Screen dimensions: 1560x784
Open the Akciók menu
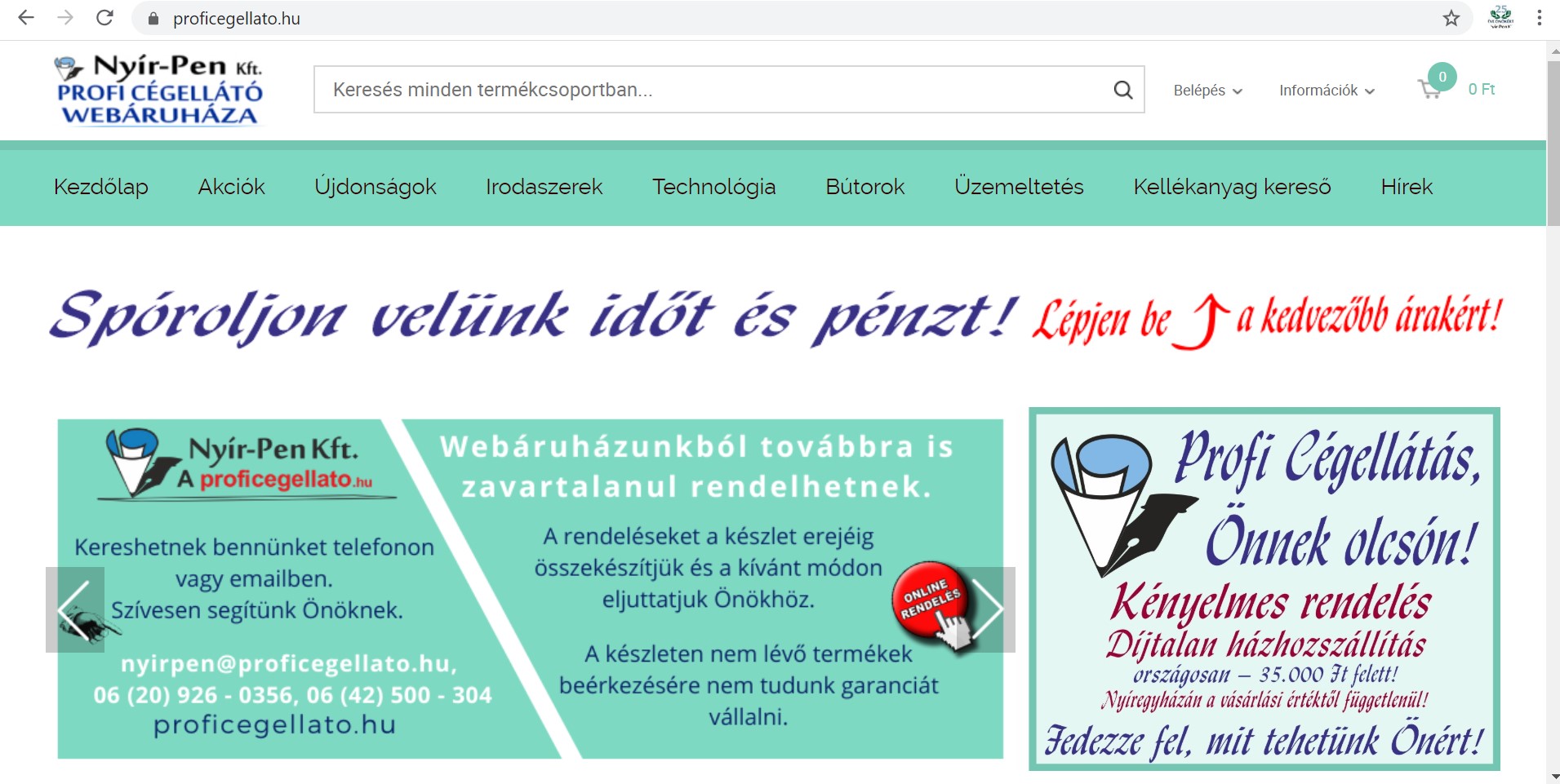(x=232, y=187)
